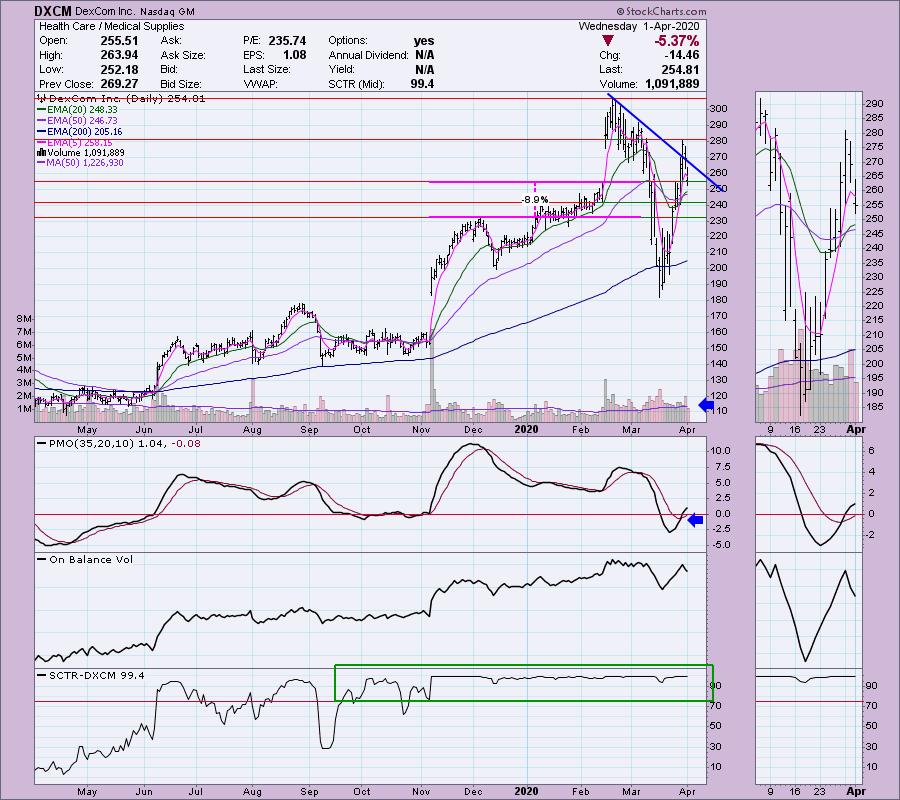The image size is (900, 800).
Task: Click the EMA(20) 248.33 legend entry
Action: coord(77,110)
